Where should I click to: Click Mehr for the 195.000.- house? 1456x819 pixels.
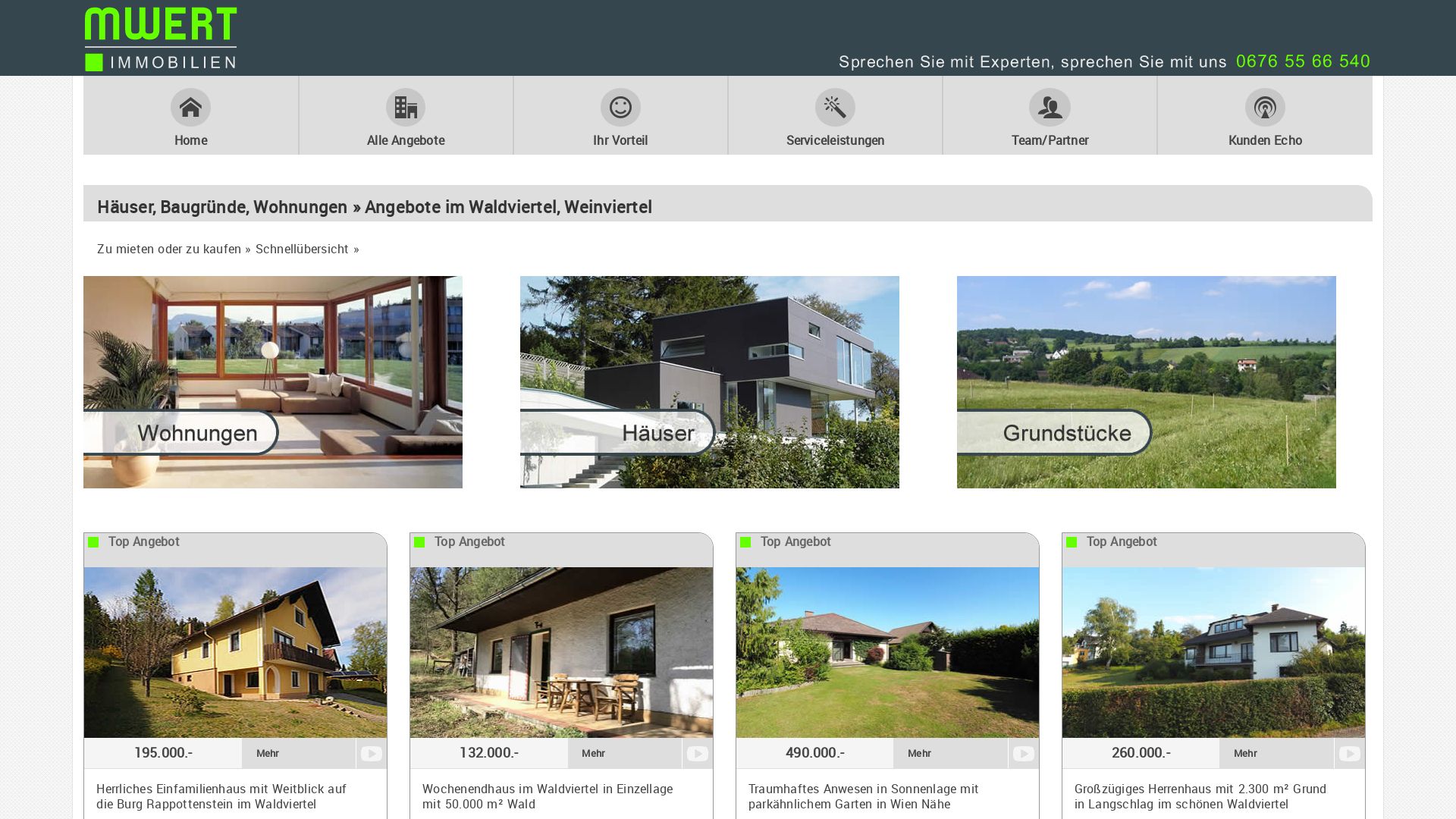[299, 754]
